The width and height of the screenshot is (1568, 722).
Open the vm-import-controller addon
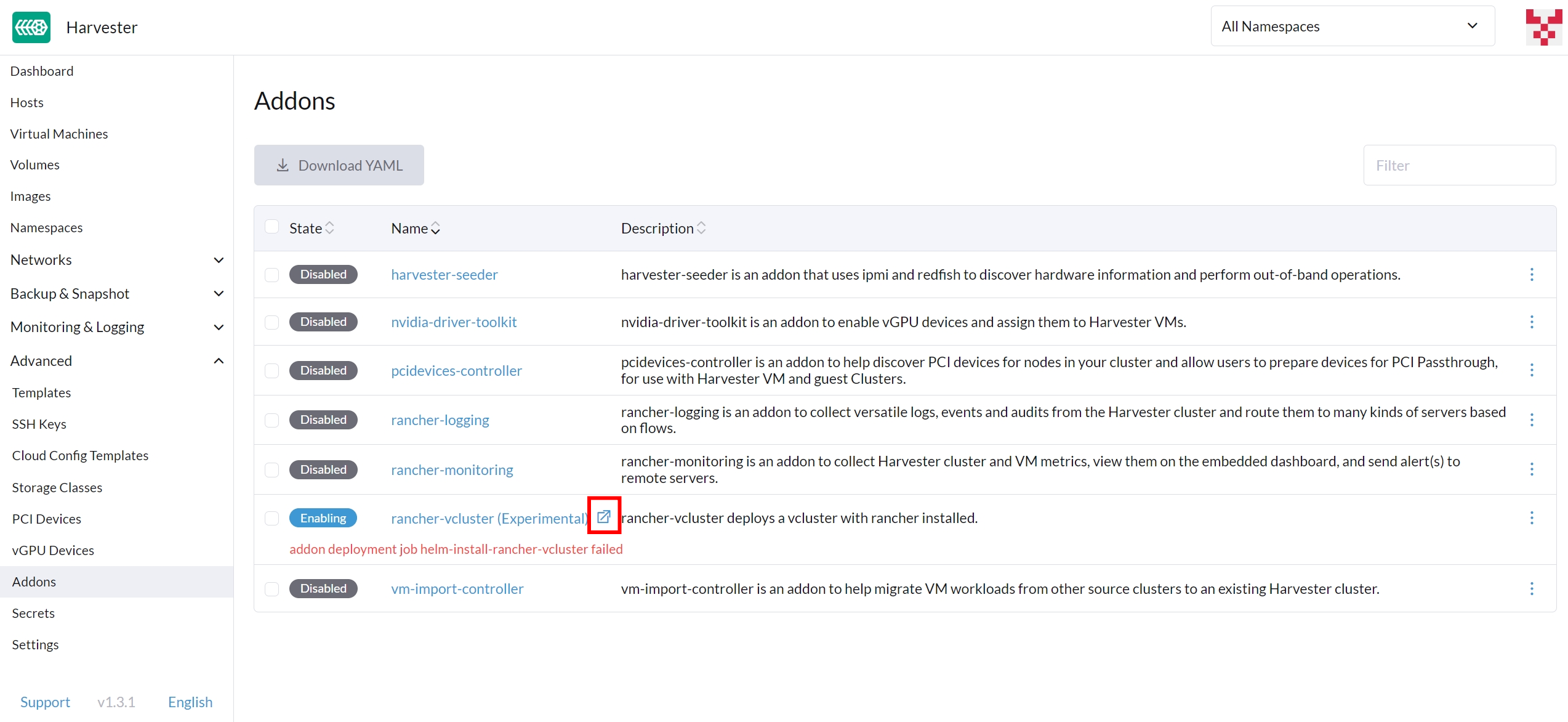457,589
